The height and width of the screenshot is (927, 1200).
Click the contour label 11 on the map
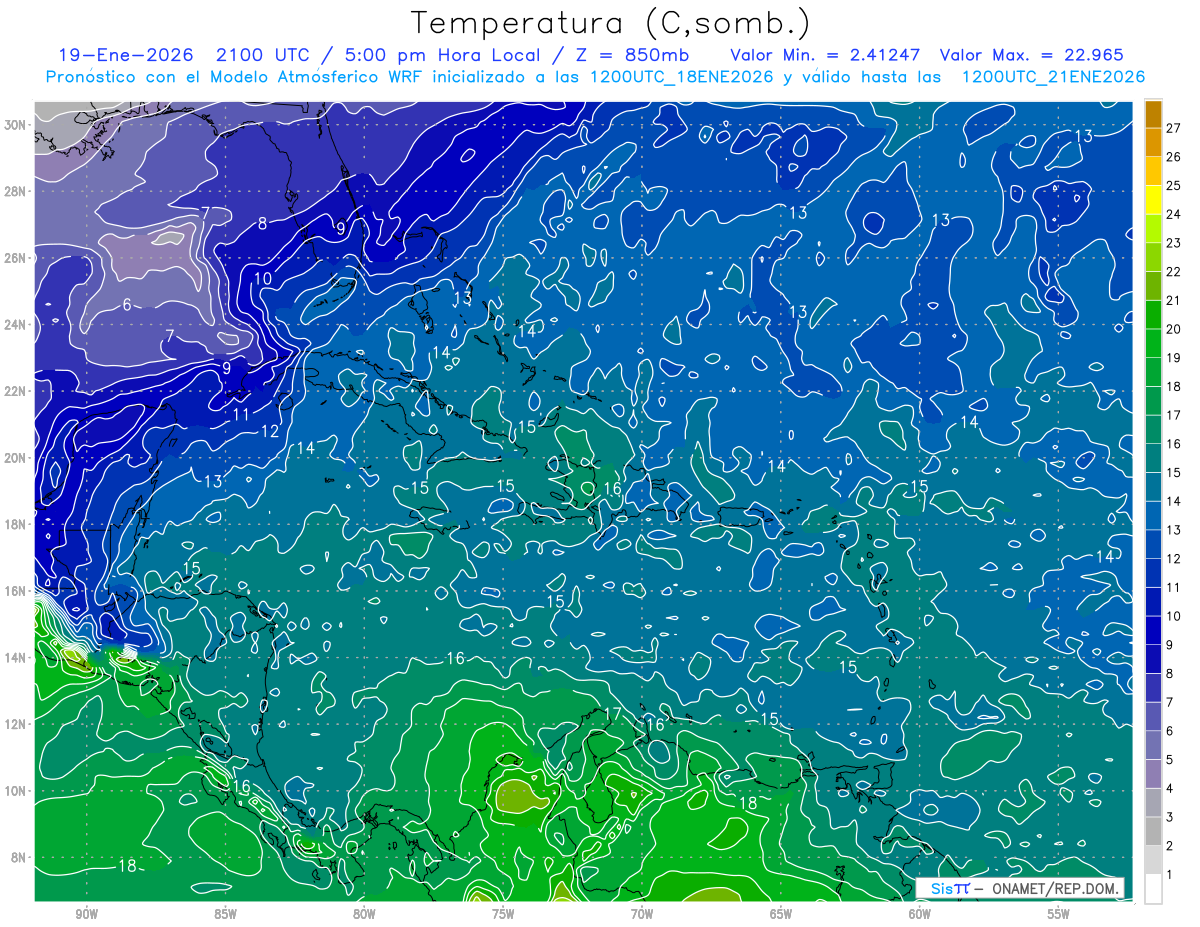(x=241, y=414)
